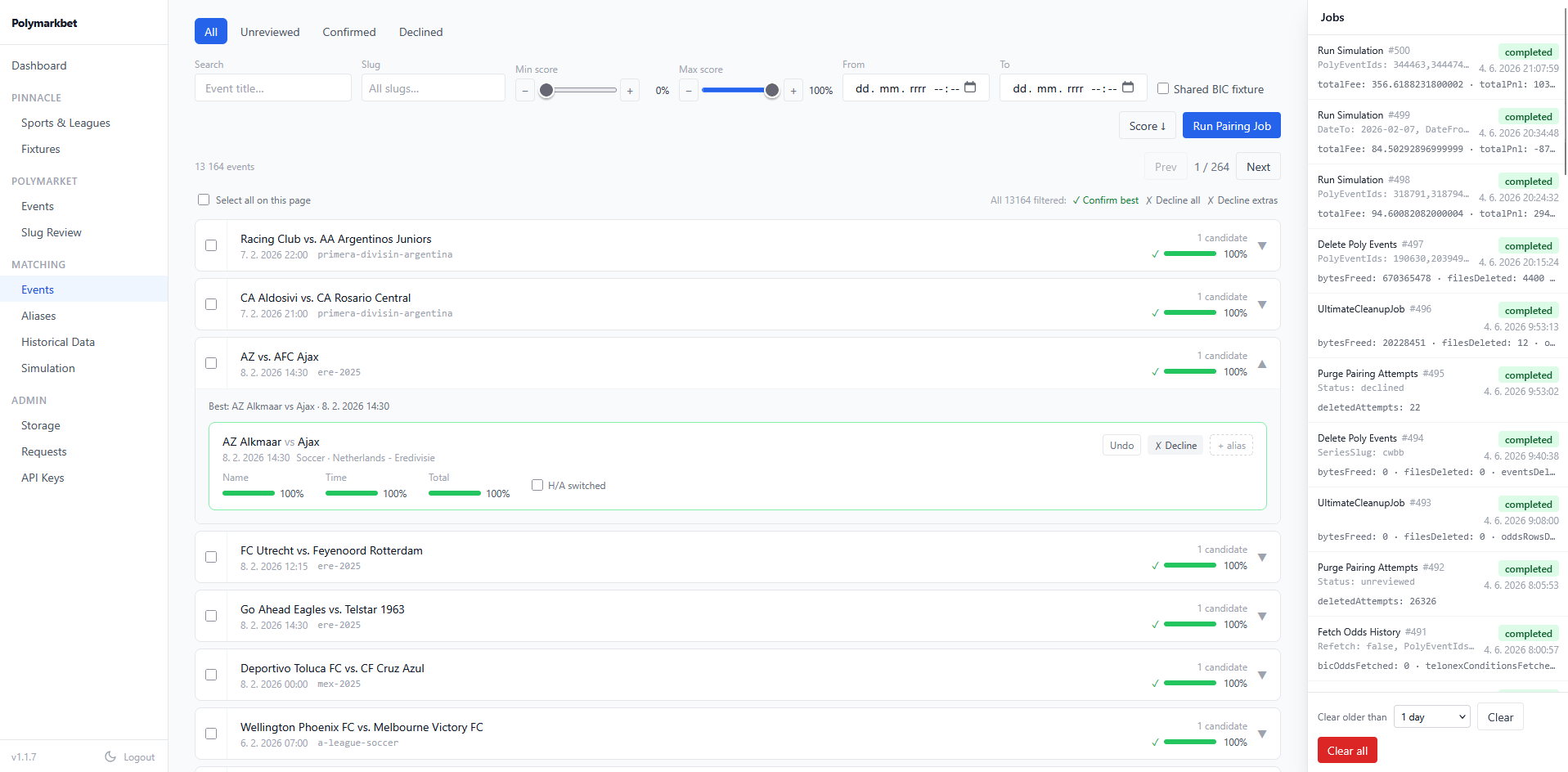
Task: Focus the Event title search field
Action: [x=273, y=88]
